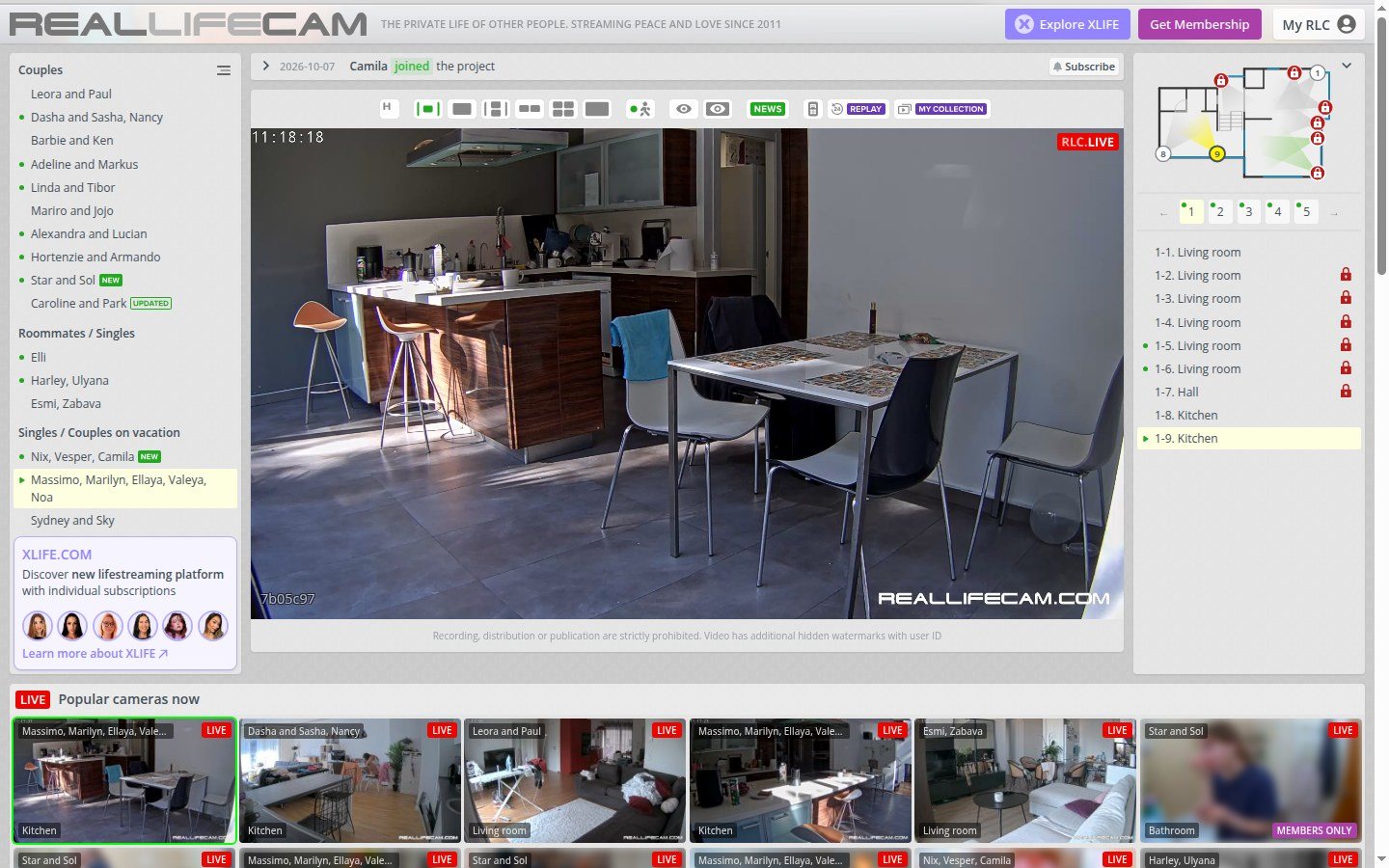This screenshot has height=868, width=1389.
Task: Click Explore XLIFE button
Action: pos(1068,24)
